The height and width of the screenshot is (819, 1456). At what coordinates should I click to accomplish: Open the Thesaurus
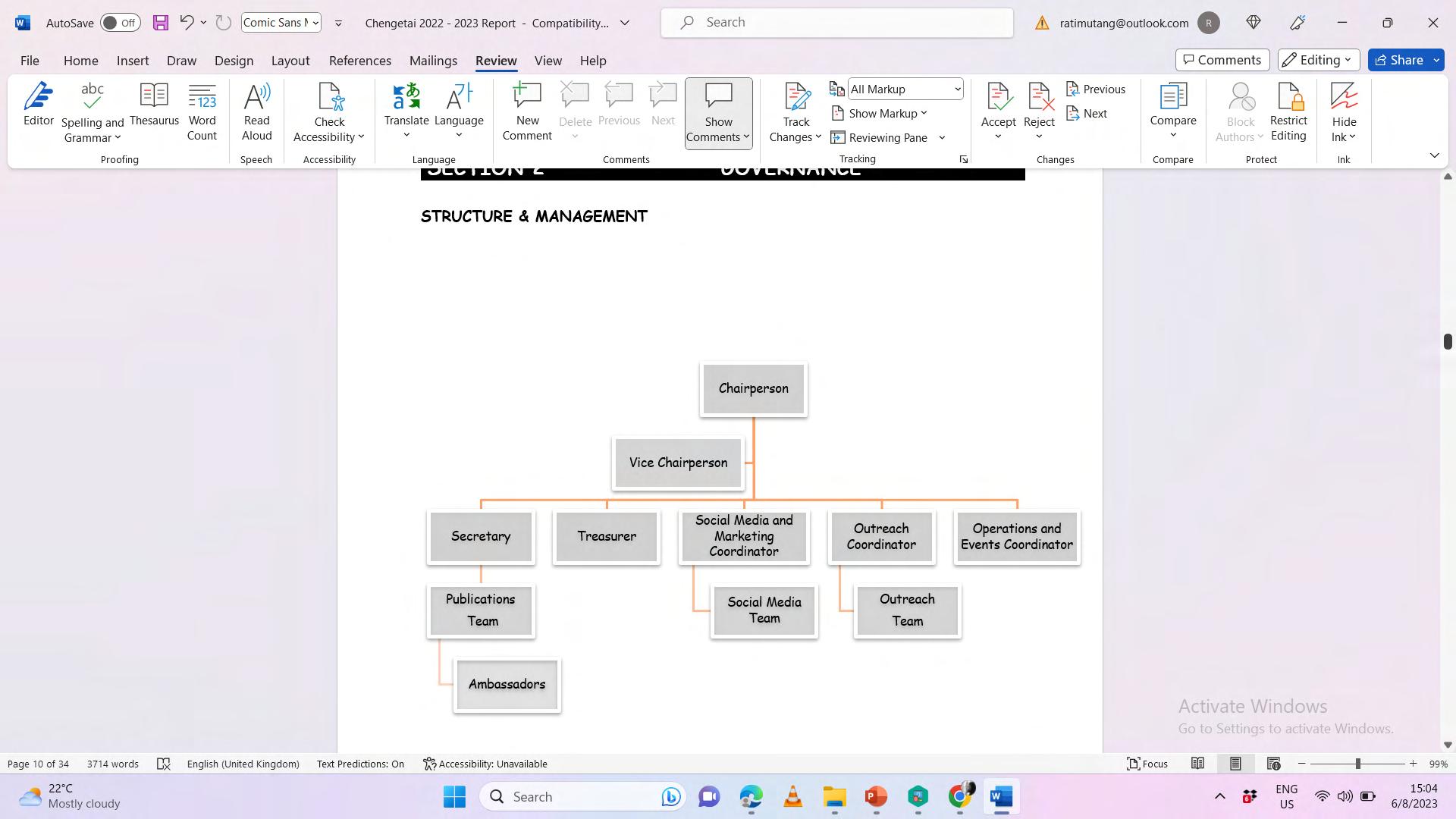(154, 106)
